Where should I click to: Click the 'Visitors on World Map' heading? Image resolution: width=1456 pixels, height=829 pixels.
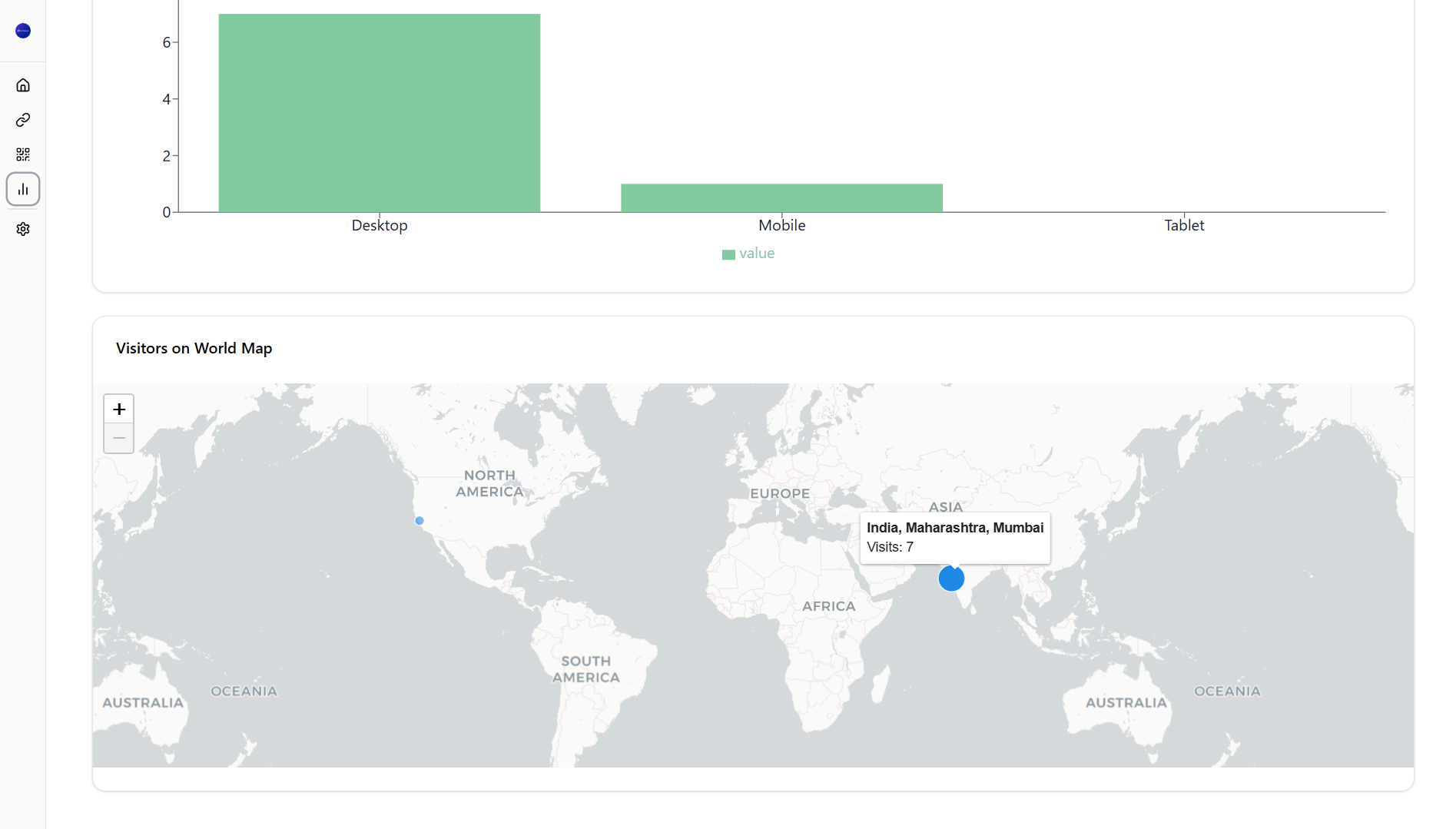pyautogui.click(x=194, y=348)
